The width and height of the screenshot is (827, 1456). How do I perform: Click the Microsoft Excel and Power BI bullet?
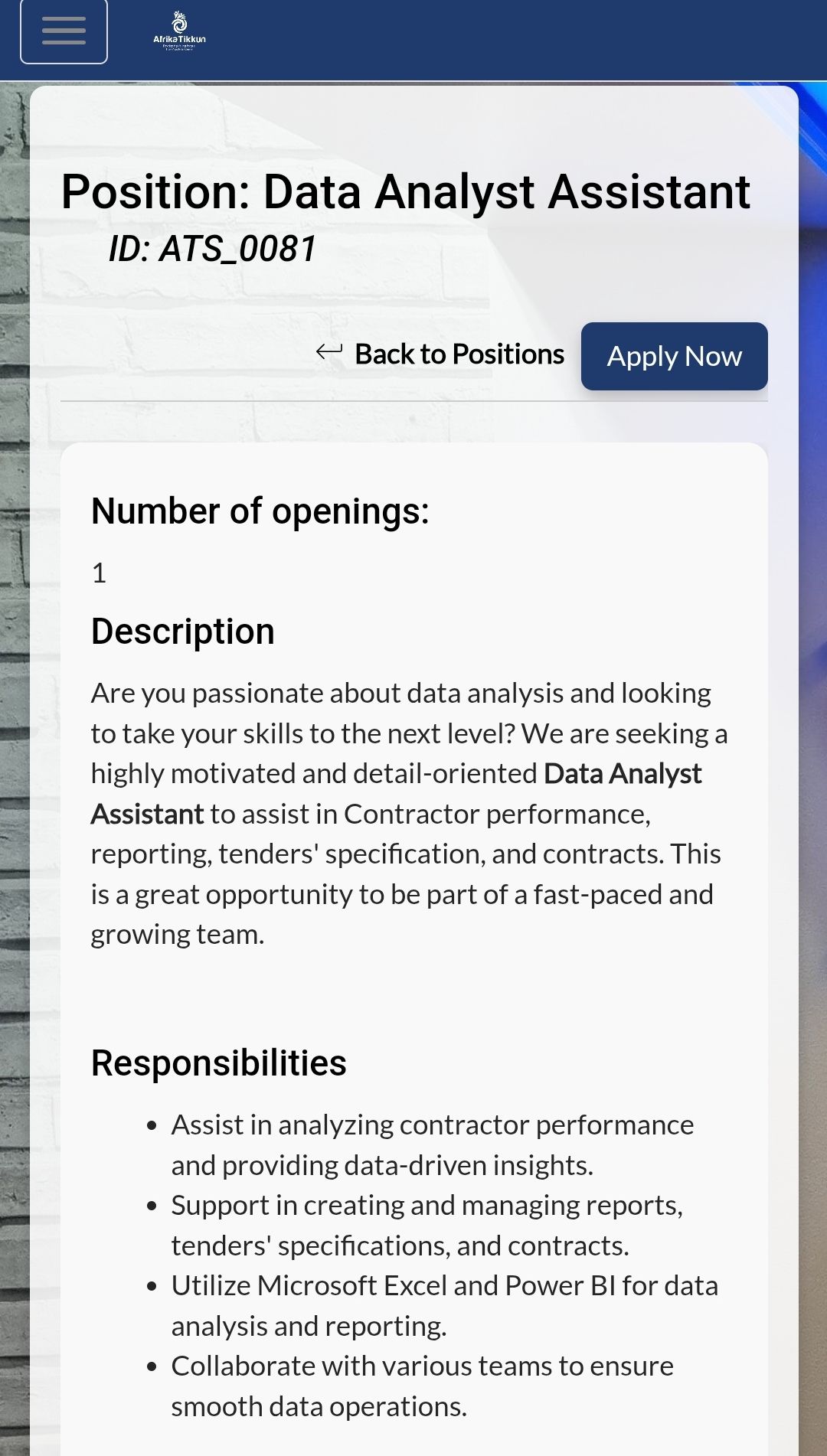444,1306
